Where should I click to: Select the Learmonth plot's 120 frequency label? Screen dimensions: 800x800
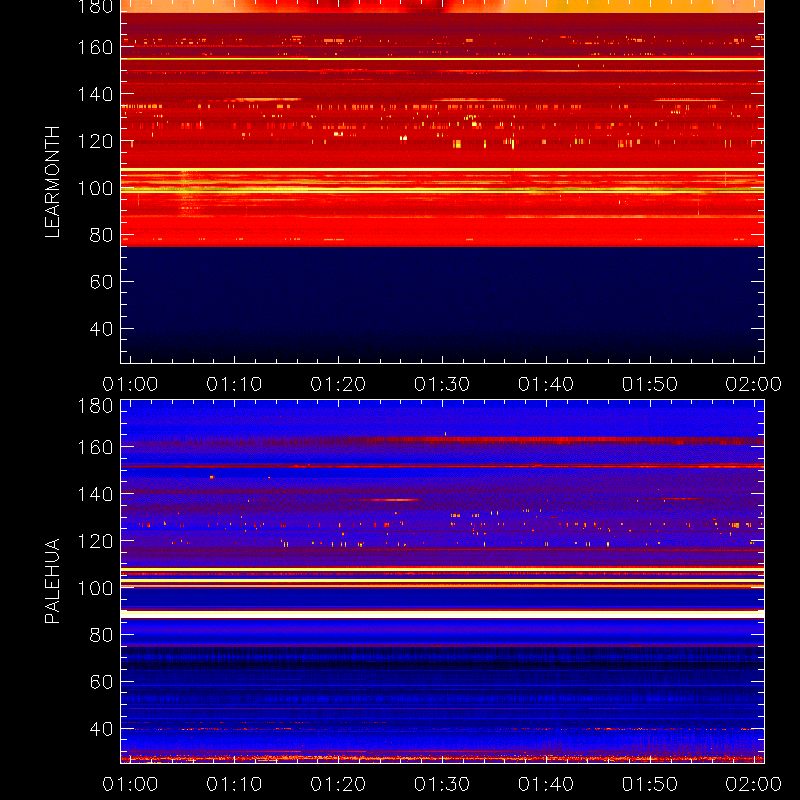coord(95,141)
